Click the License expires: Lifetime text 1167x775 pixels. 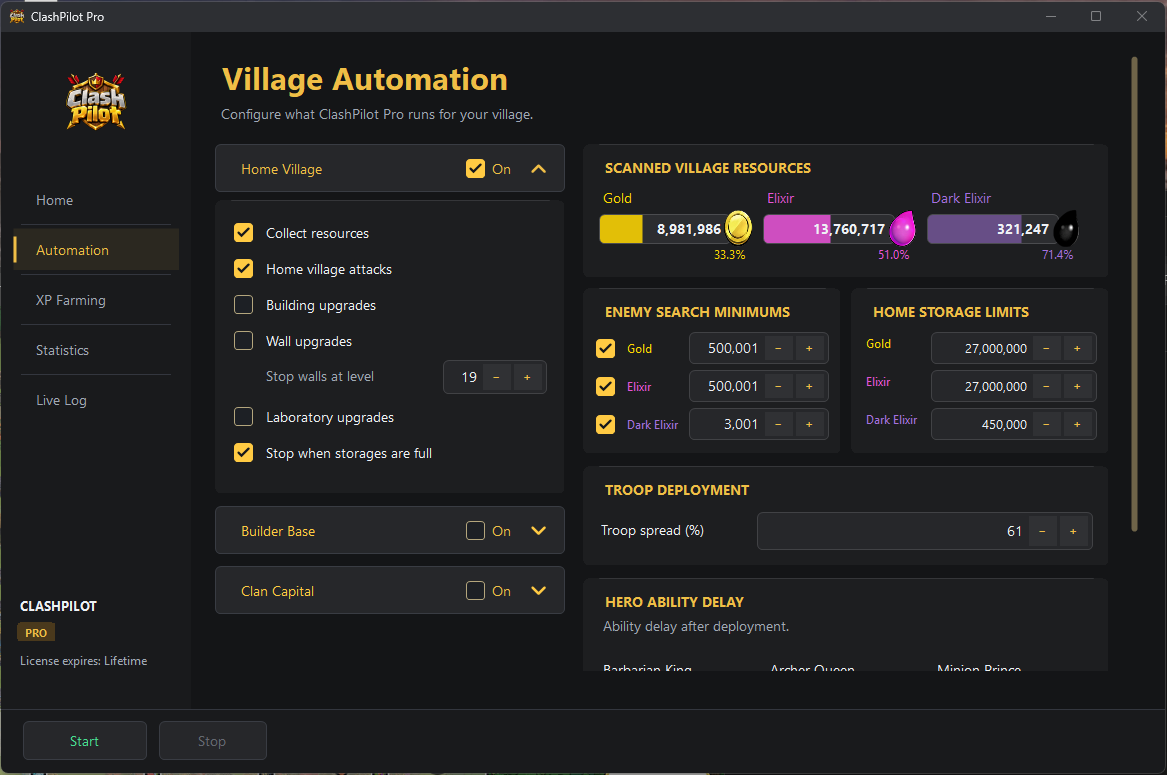83,661
